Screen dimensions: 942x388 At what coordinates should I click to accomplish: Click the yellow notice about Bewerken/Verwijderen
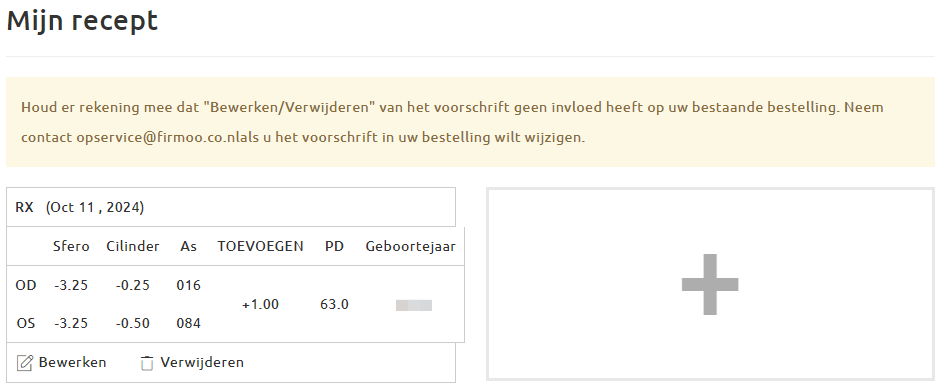pos(470,122)
